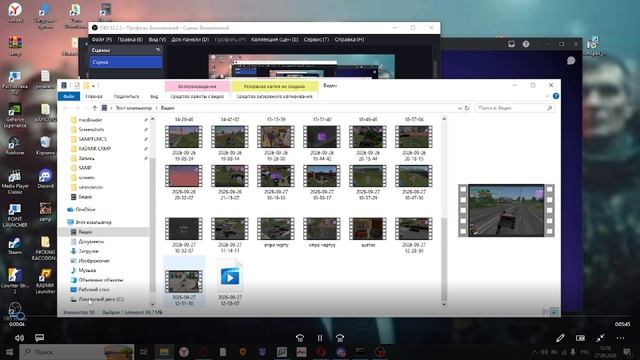Screen dimensions: 640x360
Task: Switch to large icons view via status bar
Action: (554, 312)
